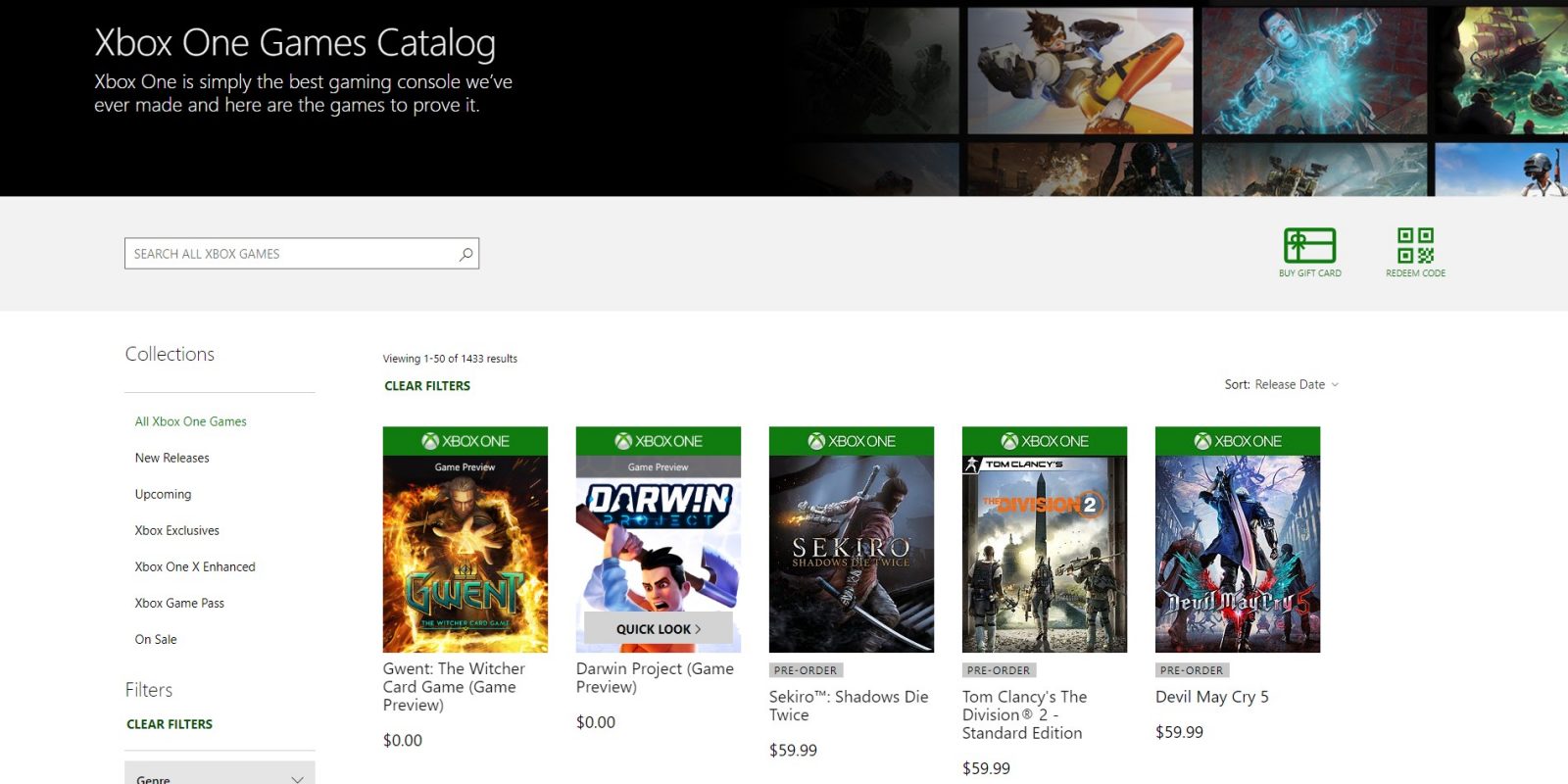Select New Releases collection
1568x784 pixels.
(171, 458)
